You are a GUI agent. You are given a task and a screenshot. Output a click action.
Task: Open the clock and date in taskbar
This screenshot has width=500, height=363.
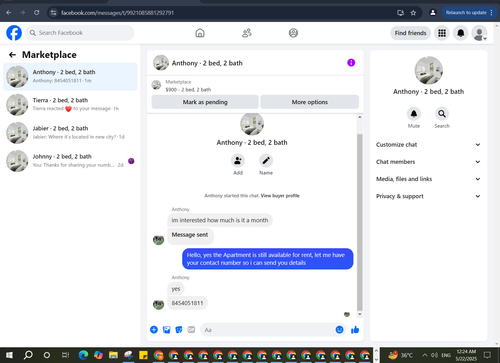466,355
